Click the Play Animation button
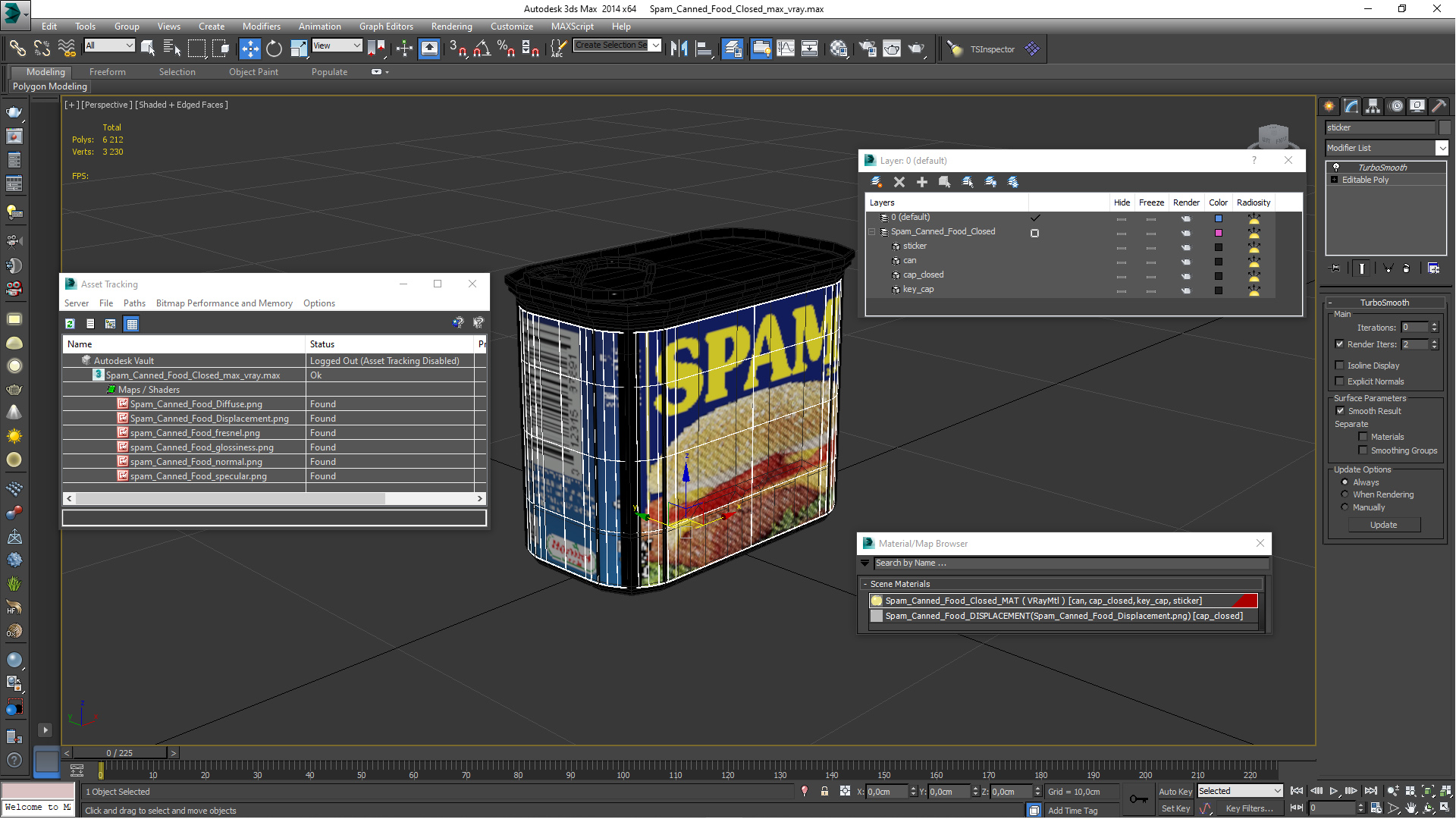The width and height of the screenshot is (1456, 819). point(1334,791)
